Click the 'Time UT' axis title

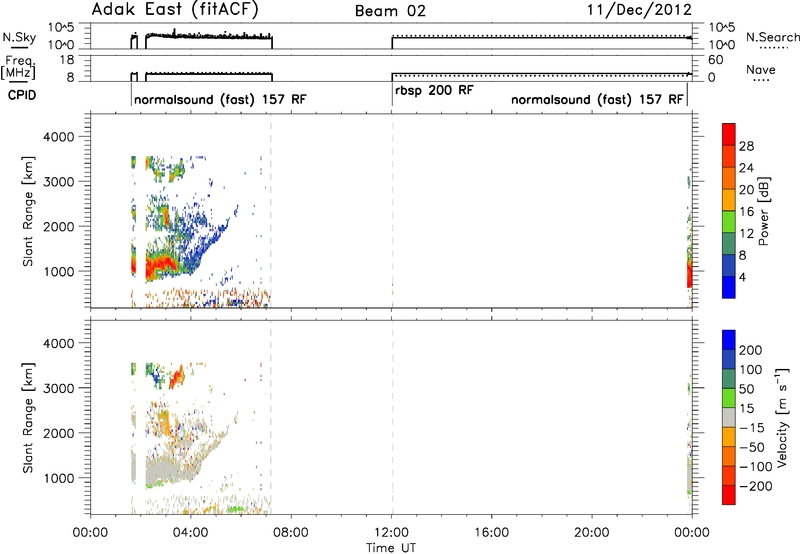pos(391,547)
